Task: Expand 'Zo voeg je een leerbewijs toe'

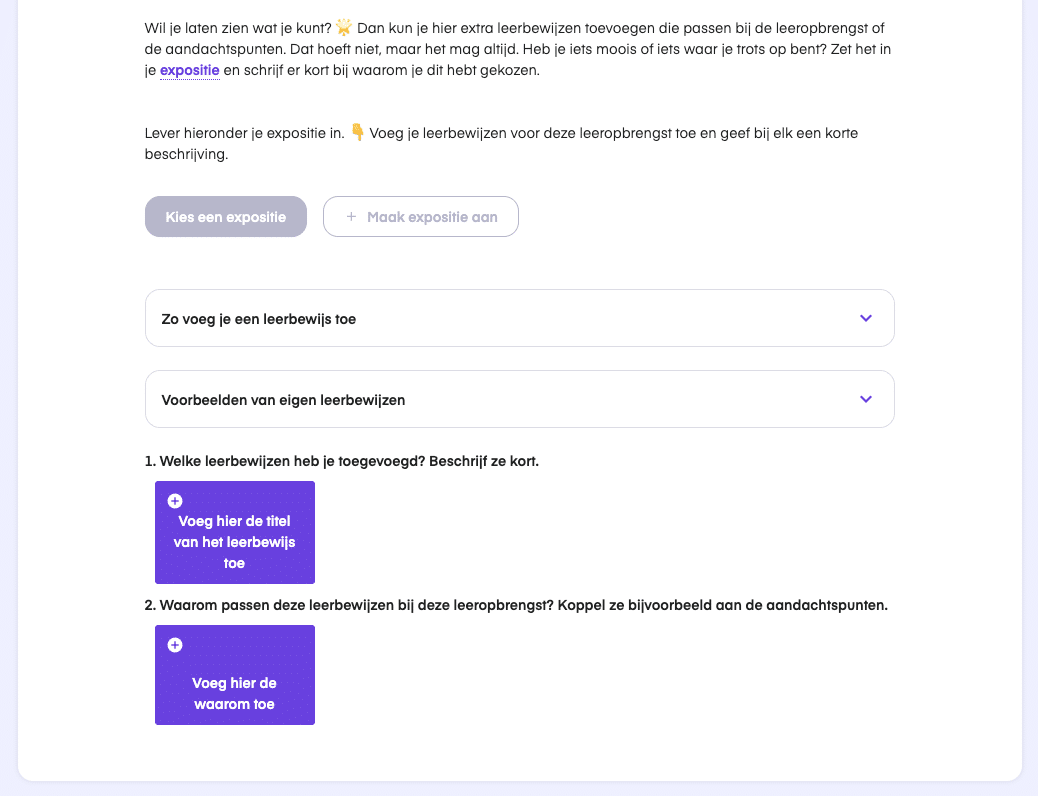Action: tap(520, 318)
